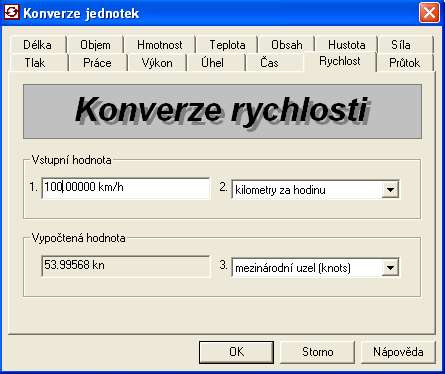
Task: Switch to the Práce tab
Action: pos(97,63)
